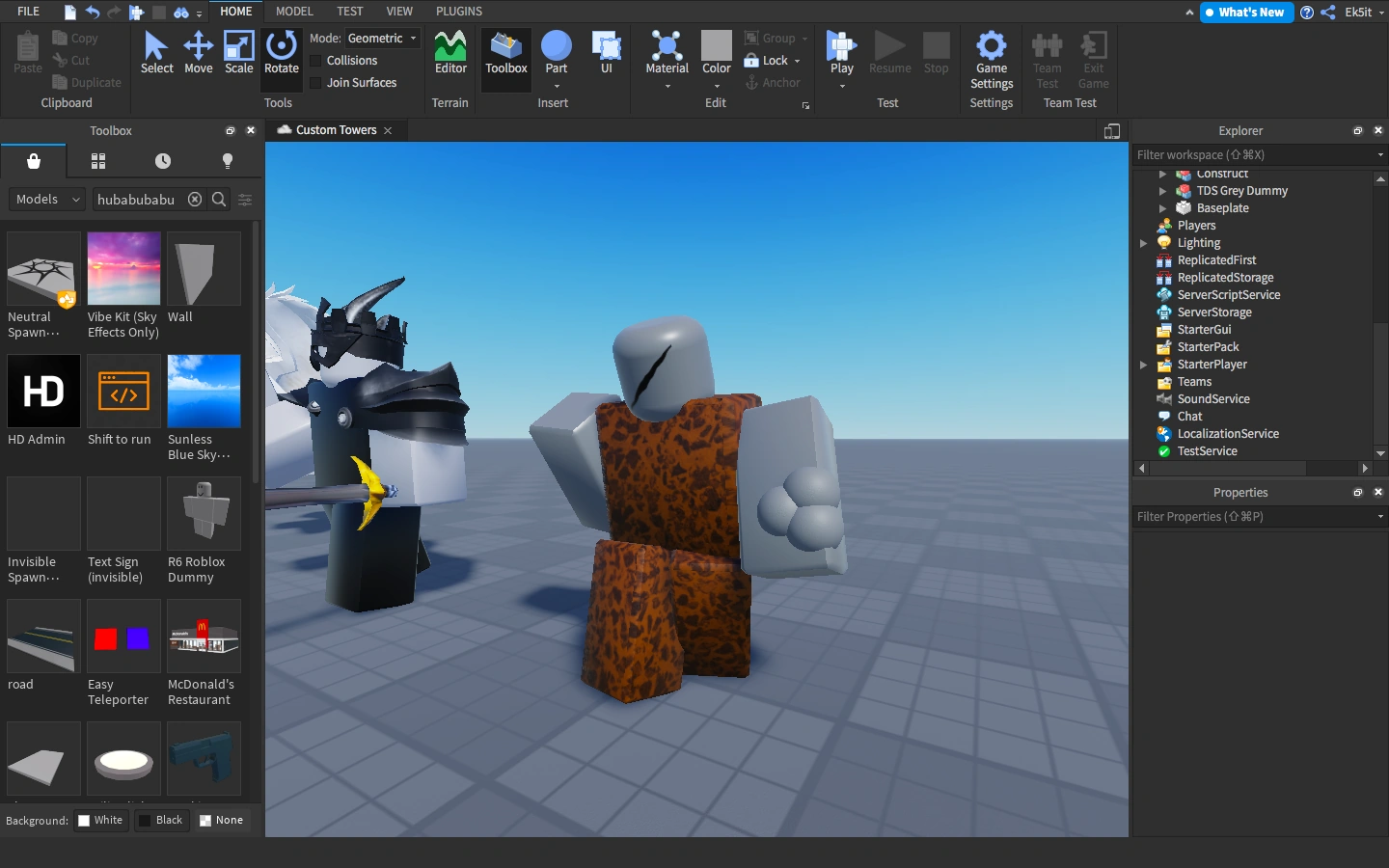The width and height of the screenshot is (1389, 868).
Task: Open the Geometric mode dropdown
Action: click(x=382, y=38)
